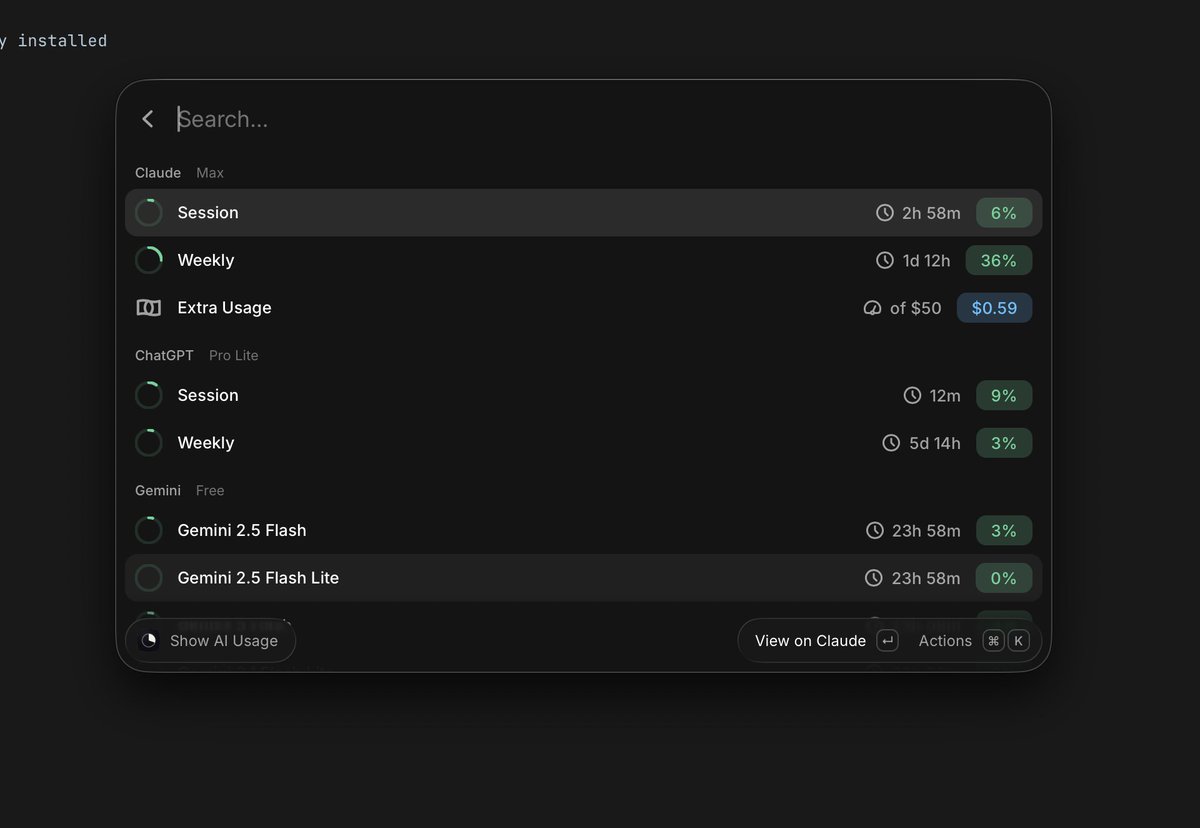Click 23h 58m in Gemini 2.5 Flash row
The width and height of the screenshot is (1200, 828).
coord(926,531)
